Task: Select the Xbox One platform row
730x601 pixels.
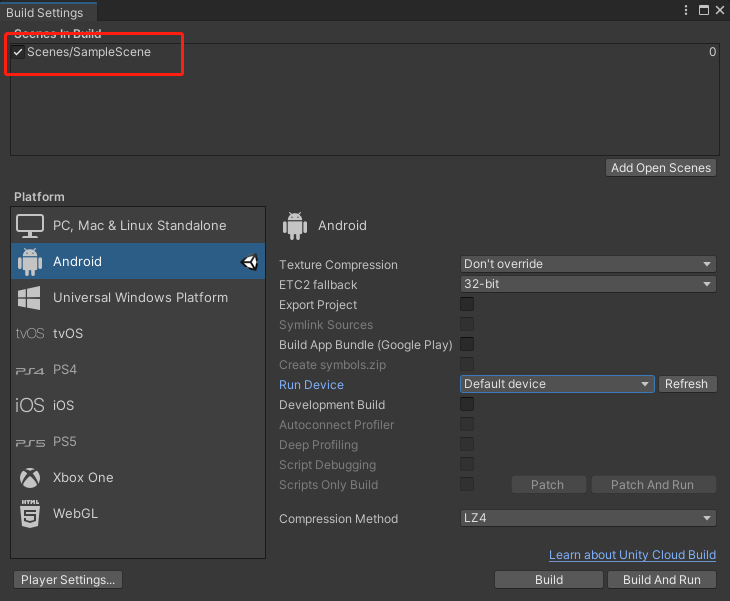Action: coord(138,478)
